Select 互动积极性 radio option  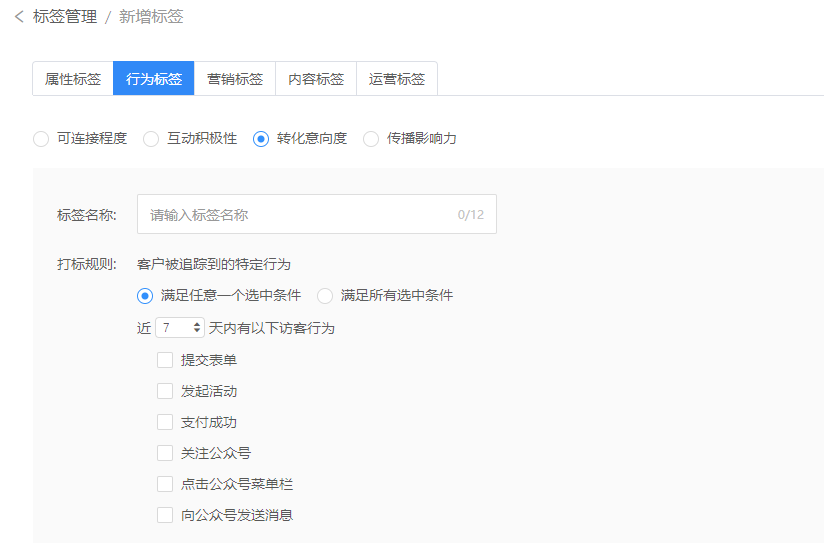[151, 139]
